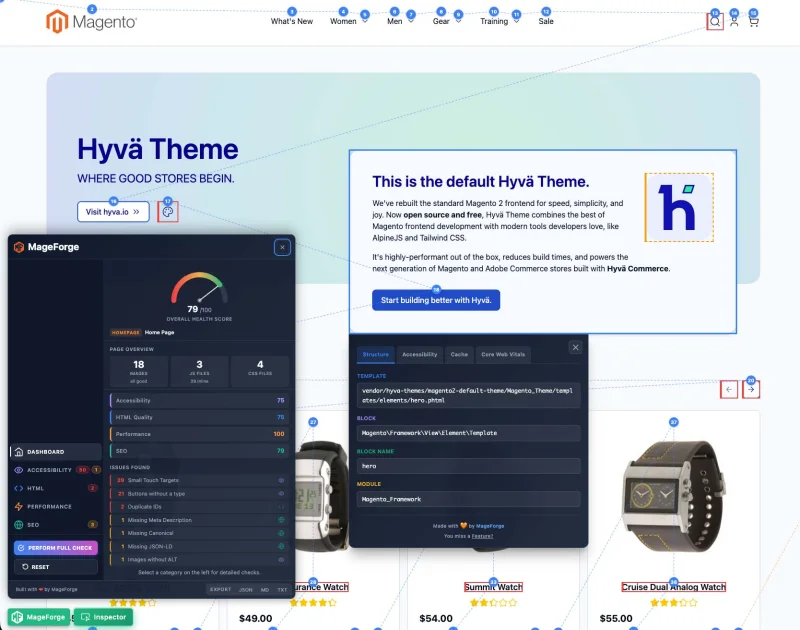Open the Men category link

(x=394, y=21)
